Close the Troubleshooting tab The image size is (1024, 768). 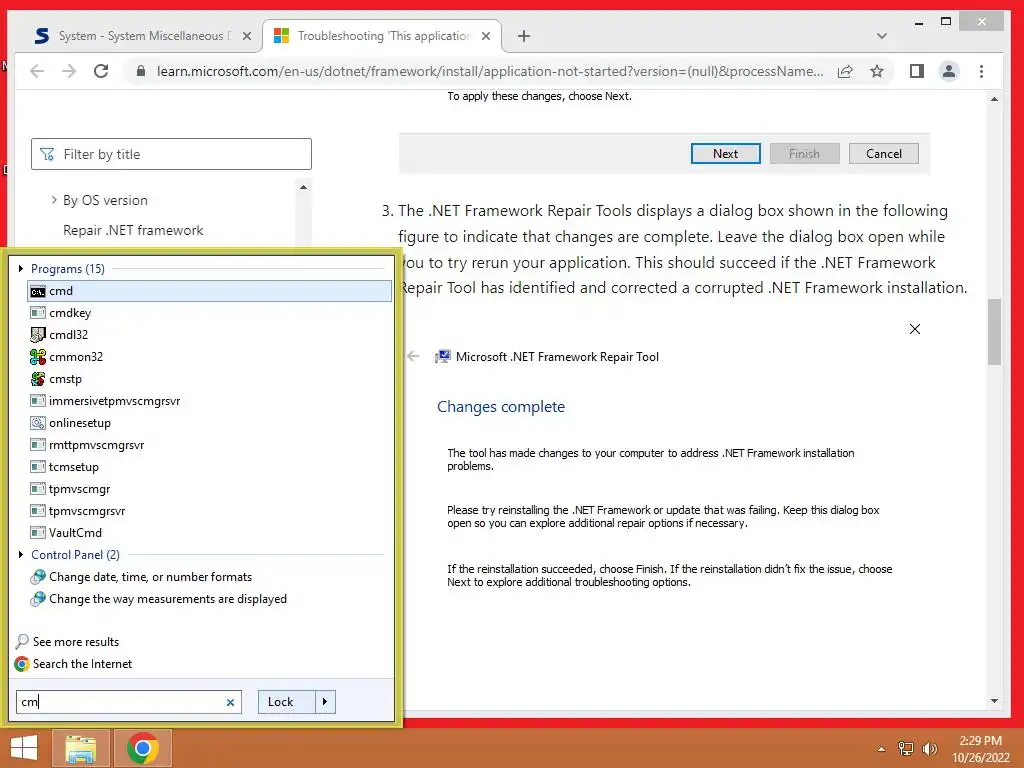pos(486,36)
